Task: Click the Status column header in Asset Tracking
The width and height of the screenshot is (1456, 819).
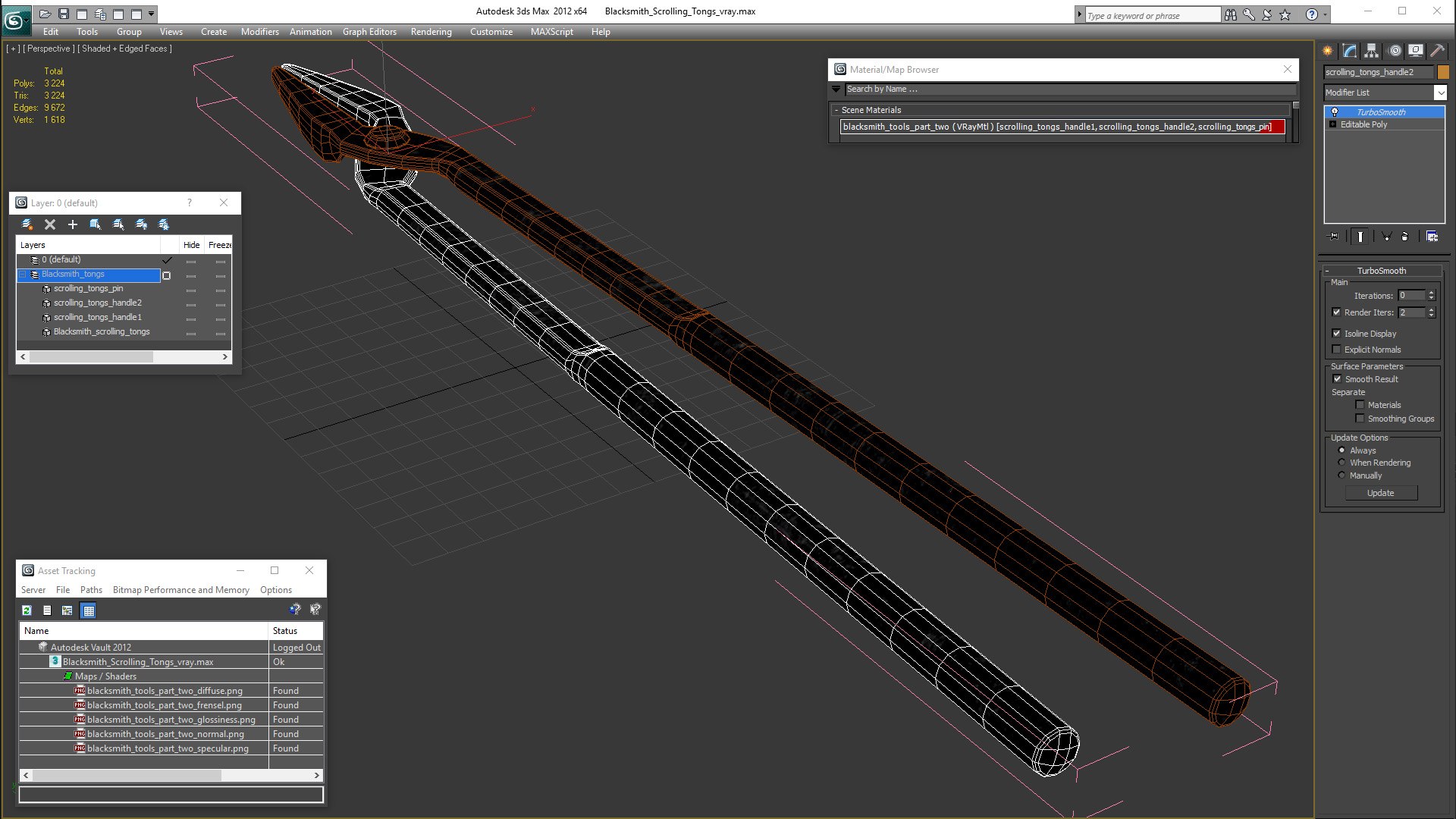Action: coord(296,631)
